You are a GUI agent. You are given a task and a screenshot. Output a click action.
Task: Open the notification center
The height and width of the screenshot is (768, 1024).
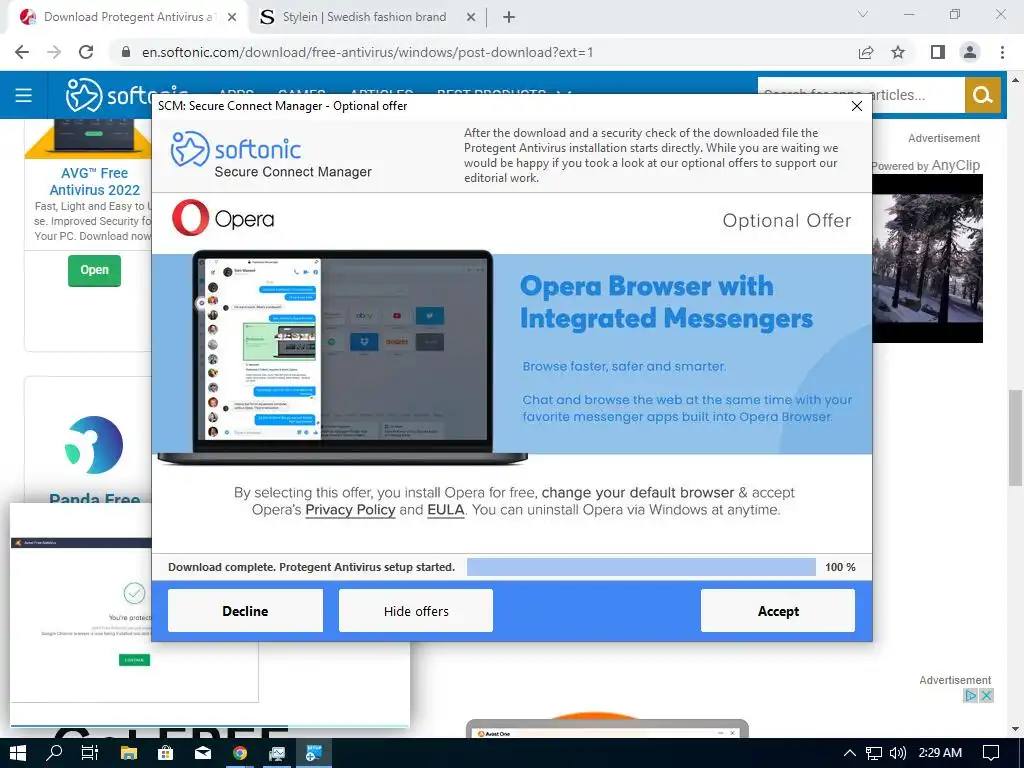pyautogui.click(x=991, y=753)
